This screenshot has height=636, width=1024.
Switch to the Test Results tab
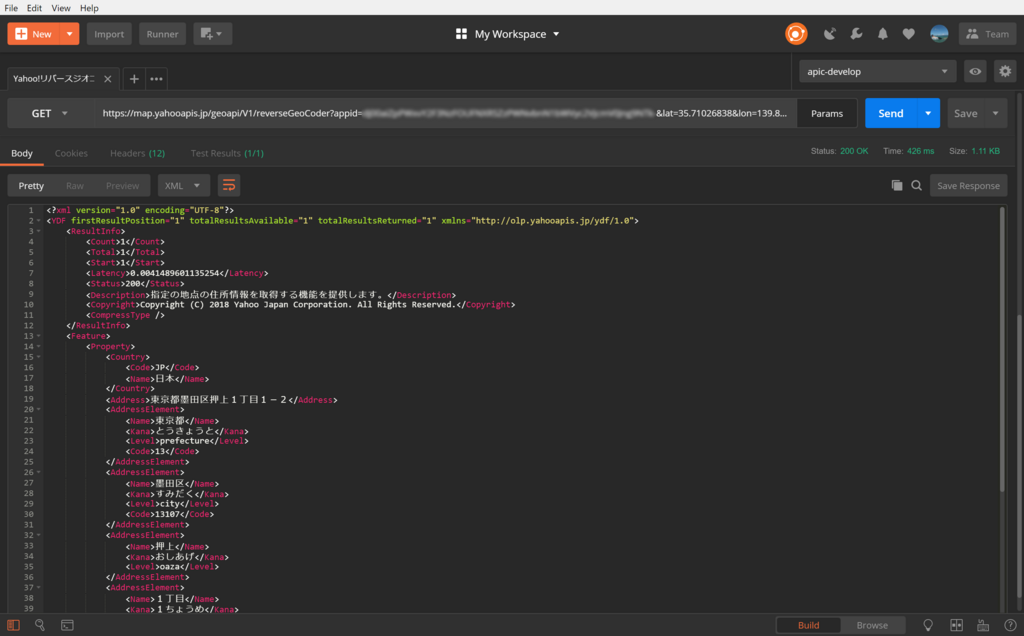tap(227, 153)
